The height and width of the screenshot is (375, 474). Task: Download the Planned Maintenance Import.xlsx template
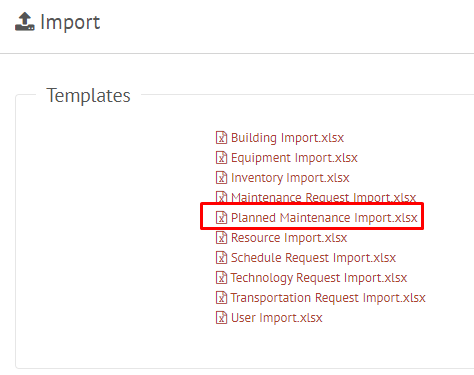pos(324,218)
